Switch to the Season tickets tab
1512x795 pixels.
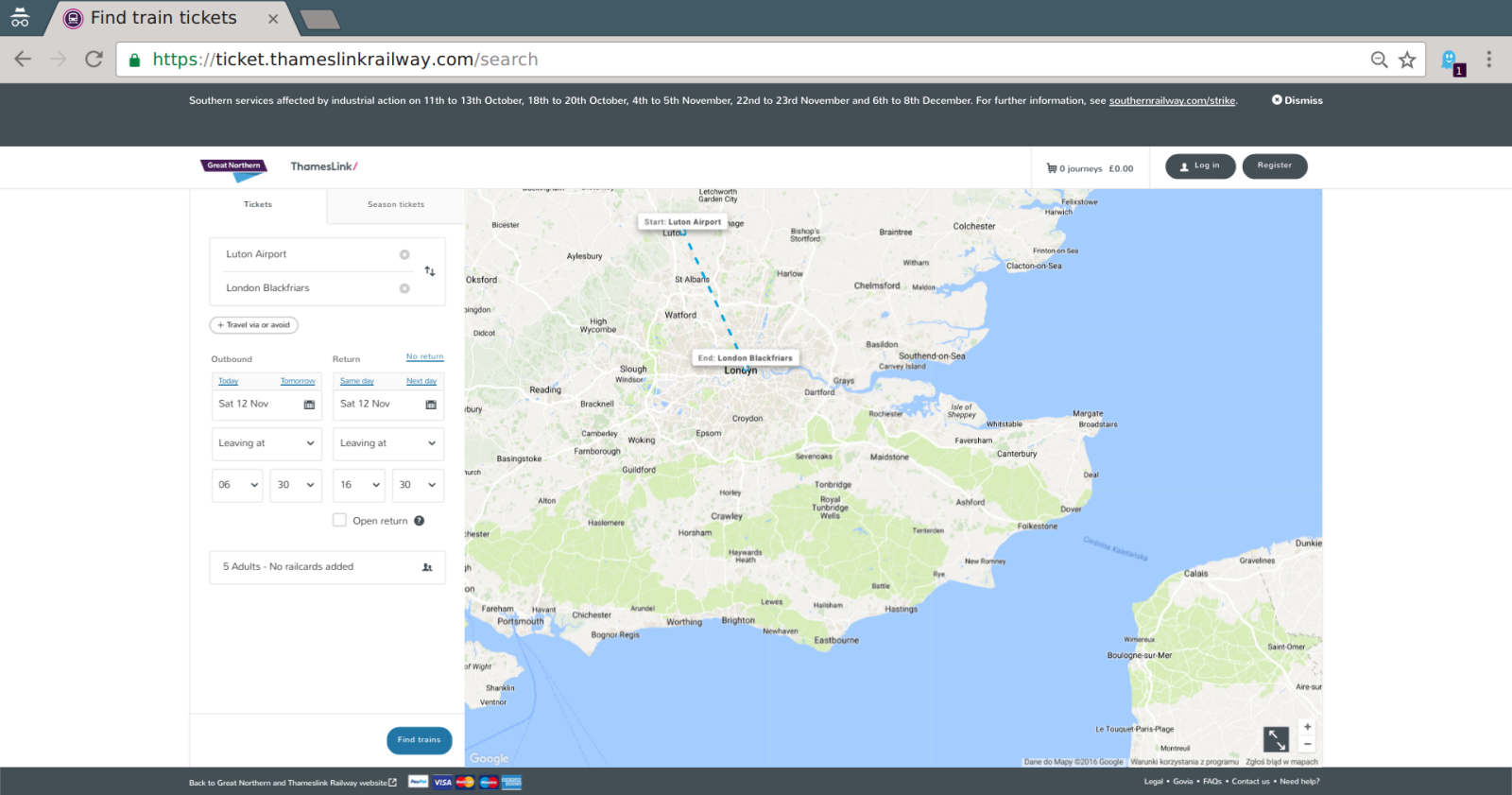tap(396, 205)
